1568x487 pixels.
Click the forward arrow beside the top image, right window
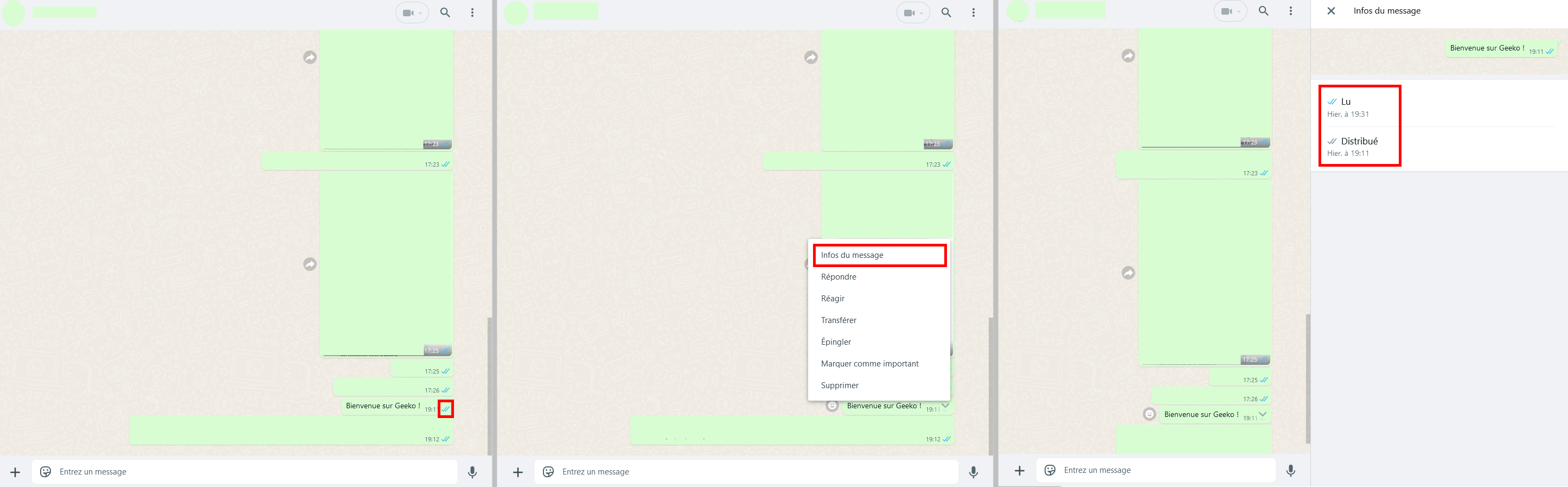(x=1129, y=55)
